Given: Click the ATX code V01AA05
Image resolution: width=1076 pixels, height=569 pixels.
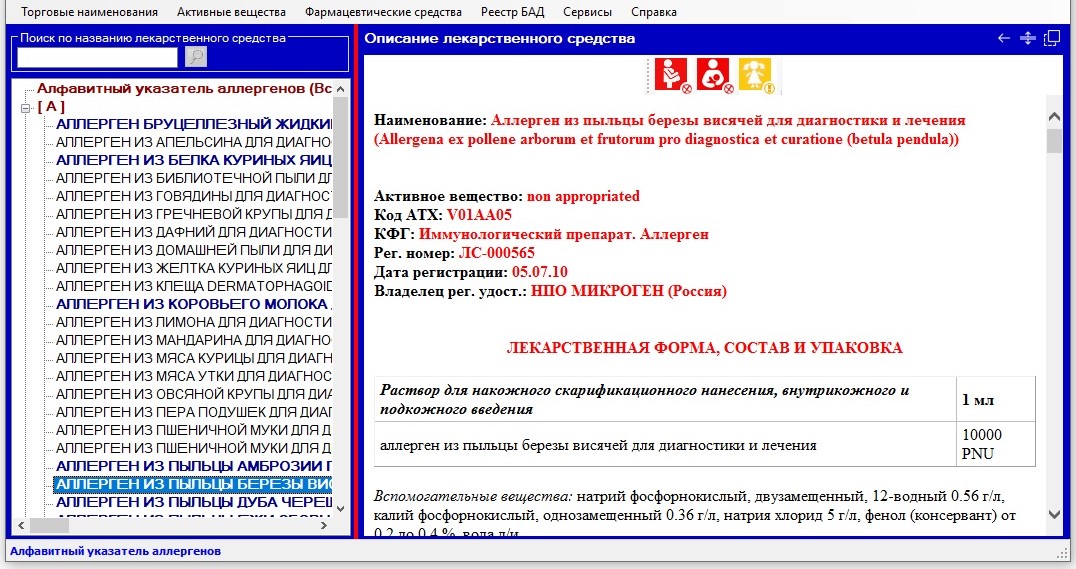Looking at the screenshot, I should (x=479, y=215).
